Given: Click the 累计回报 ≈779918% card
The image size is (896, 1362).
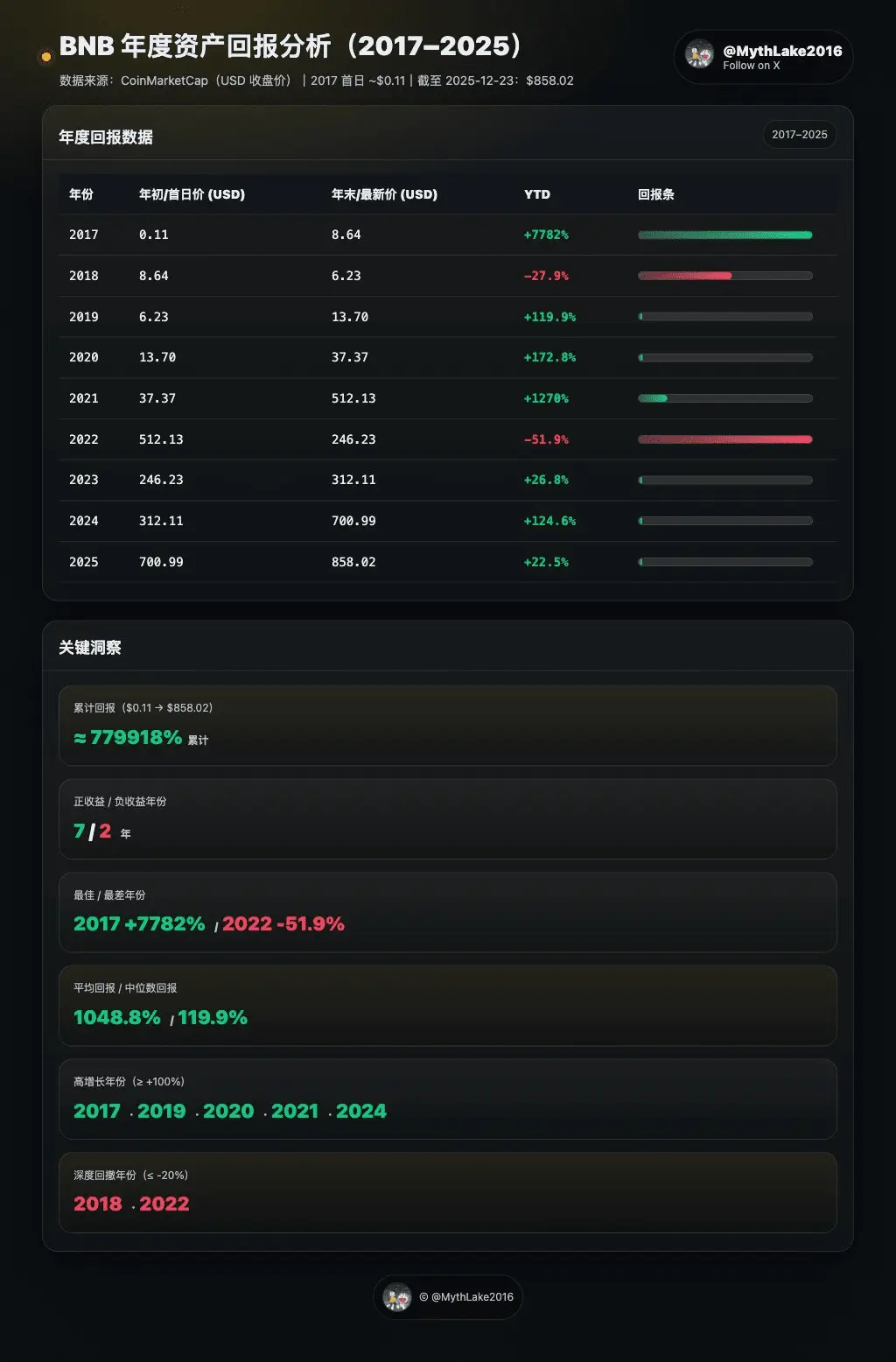Looking at the screenshot, I should tap(448, 726).
